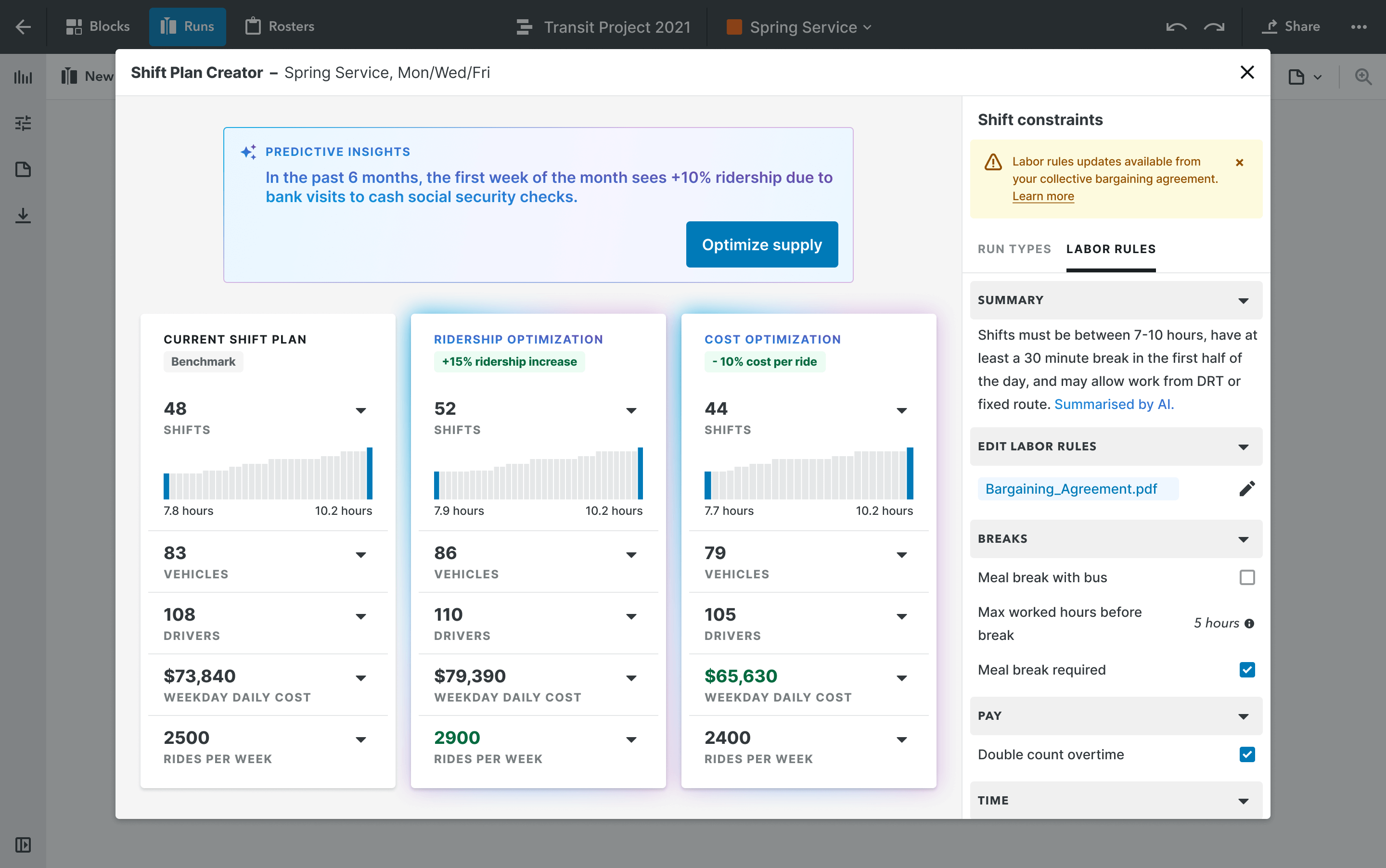The height and width of the screenshot is (868, 1386).
Task: Follow the Learn more link
Action: [1043, 196]
